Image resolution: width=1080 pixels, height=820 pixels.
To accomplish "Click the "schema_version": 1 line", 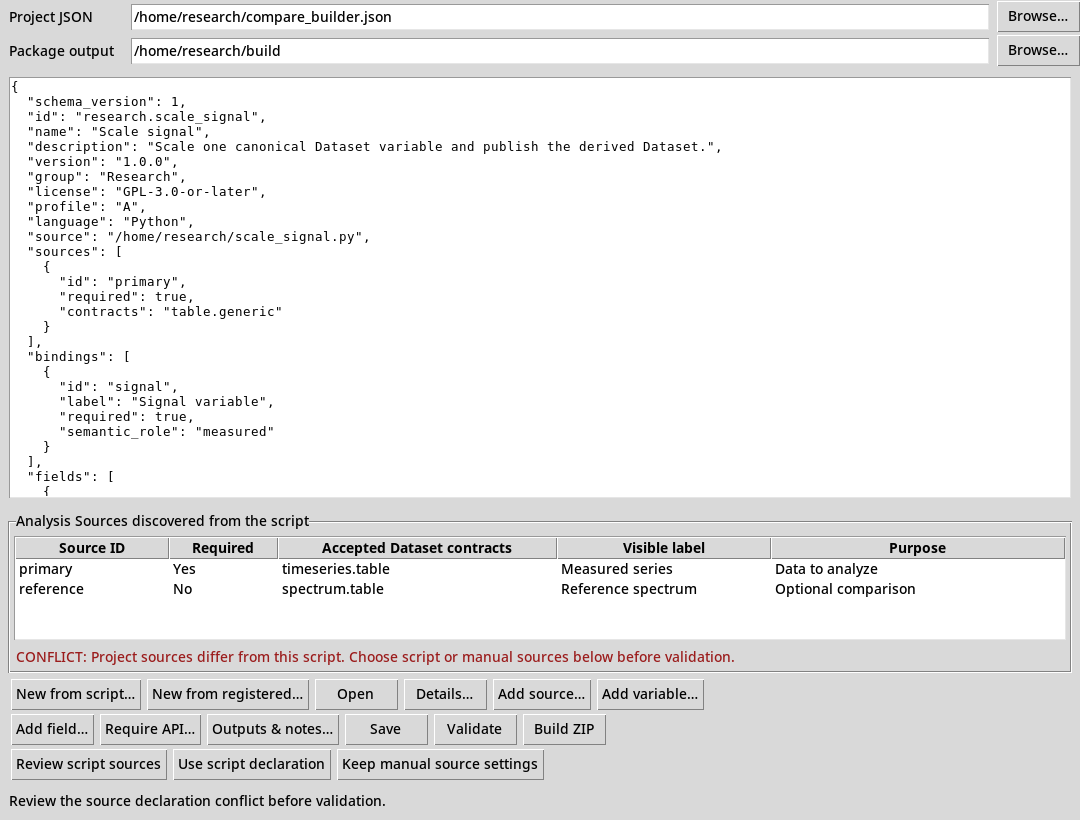I will [106, 102].
